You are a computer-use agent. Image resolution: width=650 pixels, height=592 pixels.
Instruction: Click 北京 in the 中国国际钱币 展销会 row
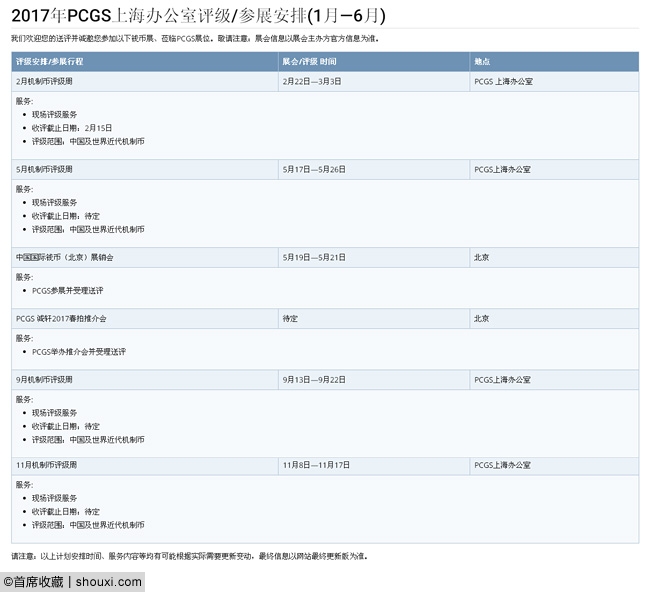tap(482, 257)
